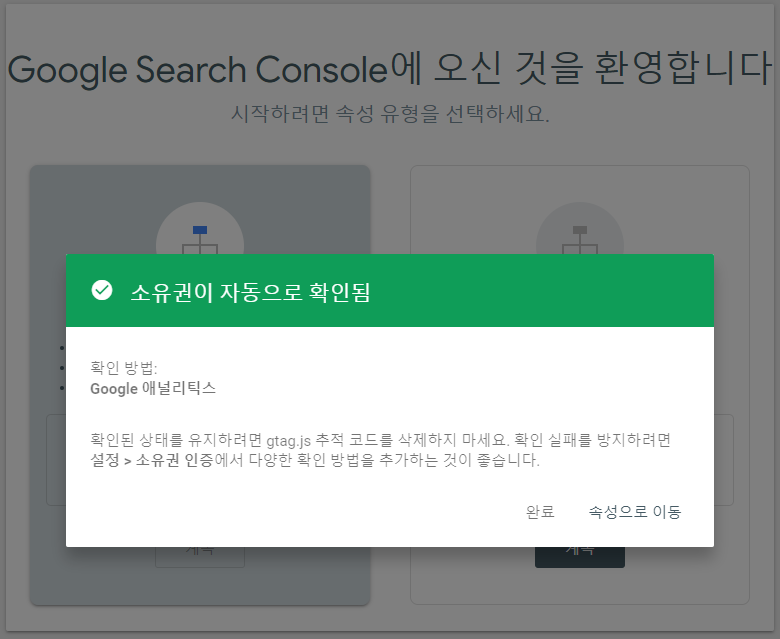780x639 pixels.
Task: Click the 시작하려면 속성 유형을 선택하세요 subtitle
Action: pyautogui.click(x=390, y=114)
